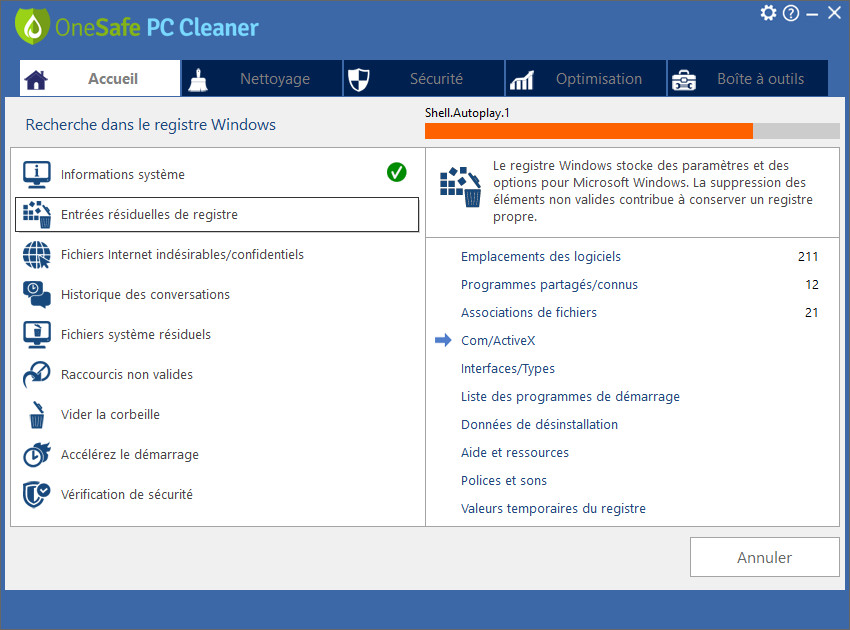Click Liste des programmes de démarrage

[x=570, y=396]
